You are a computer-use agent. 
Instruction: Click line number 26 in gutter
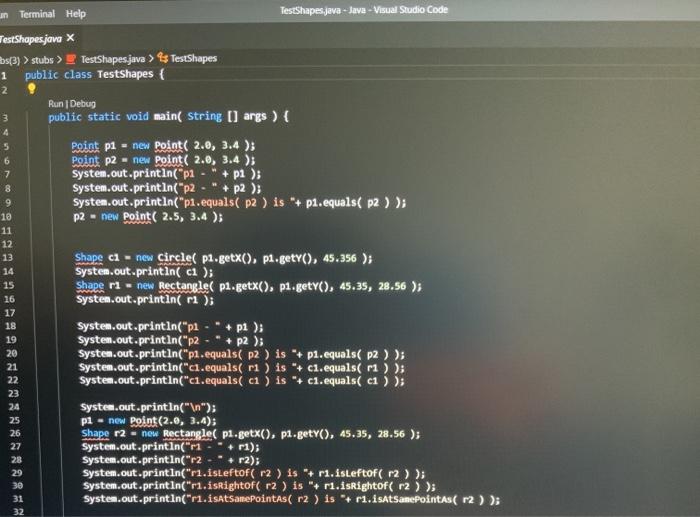[x=15, y=433]
